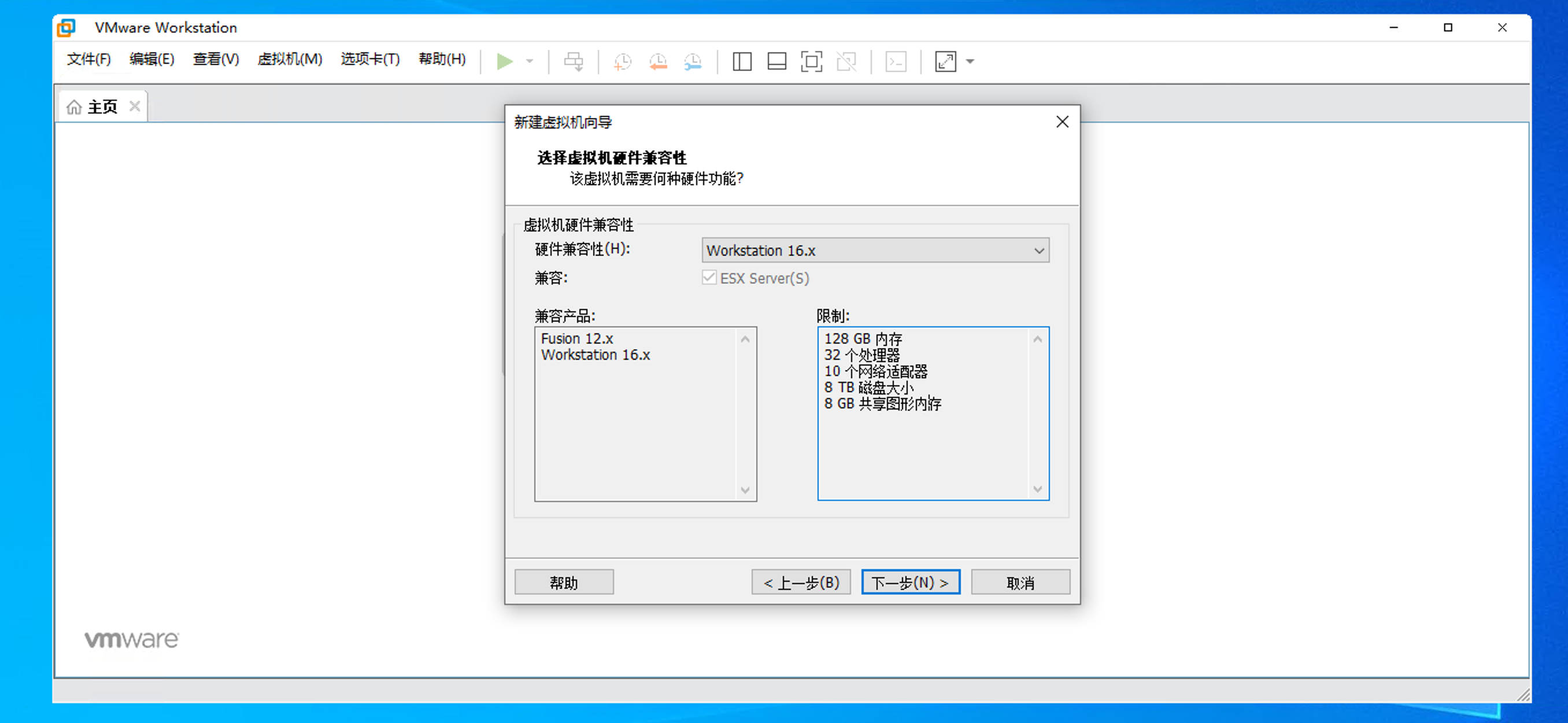Open the power options dropdown arrow

click(529, 61)
